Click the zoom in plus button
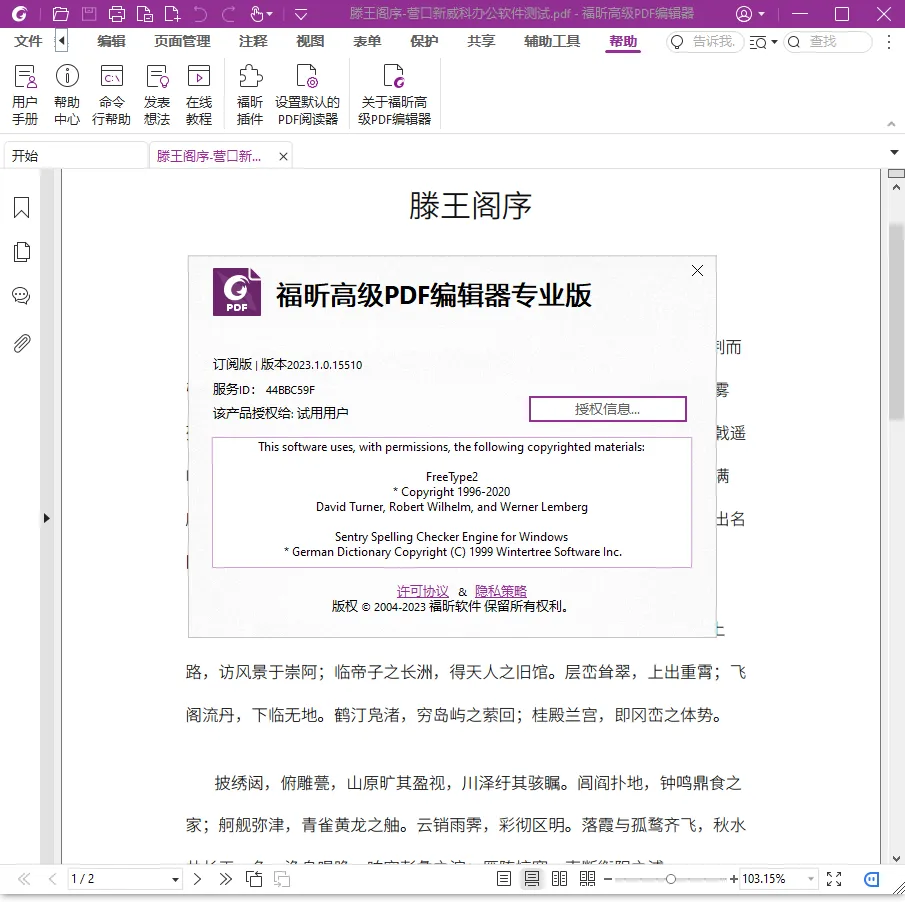The width and height of the screenshot is (905, 902). (734, 879)
